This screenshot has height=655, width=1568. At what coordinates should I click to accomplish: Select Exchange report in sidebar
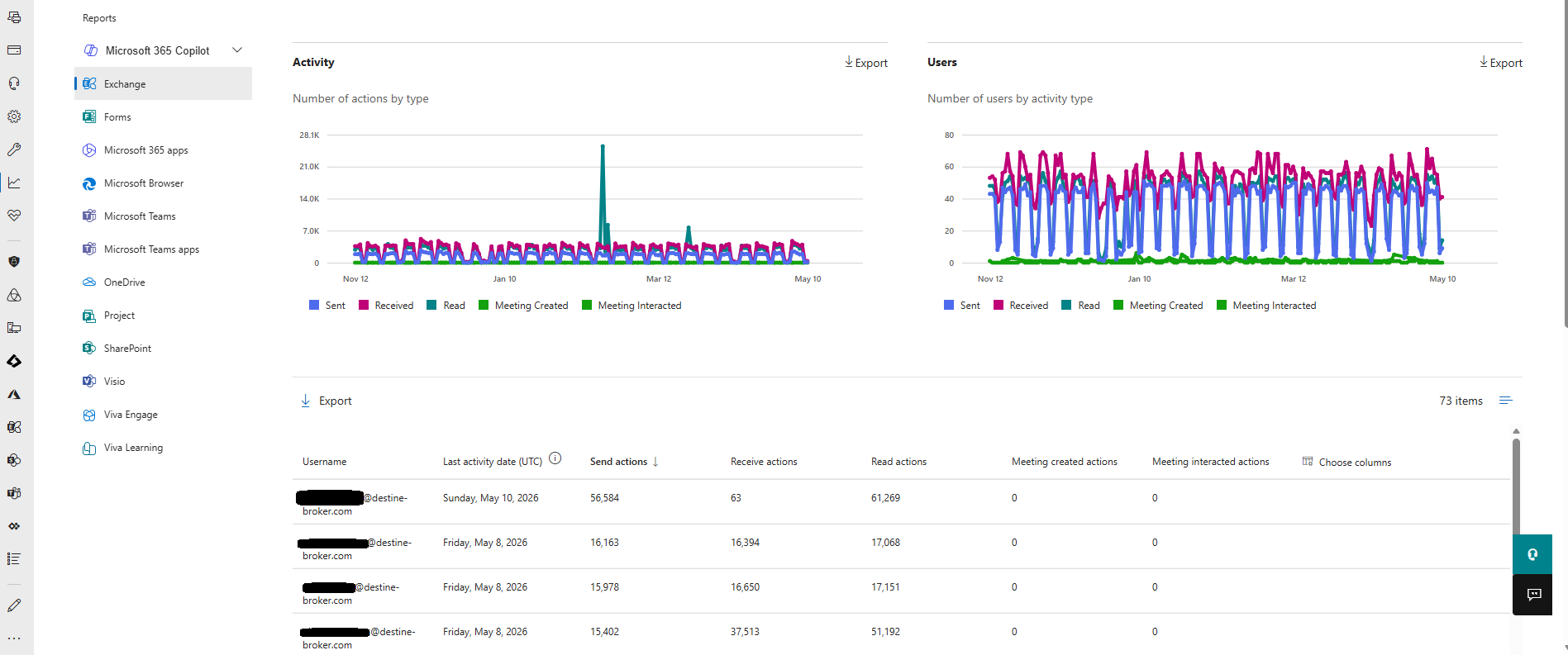164,83
